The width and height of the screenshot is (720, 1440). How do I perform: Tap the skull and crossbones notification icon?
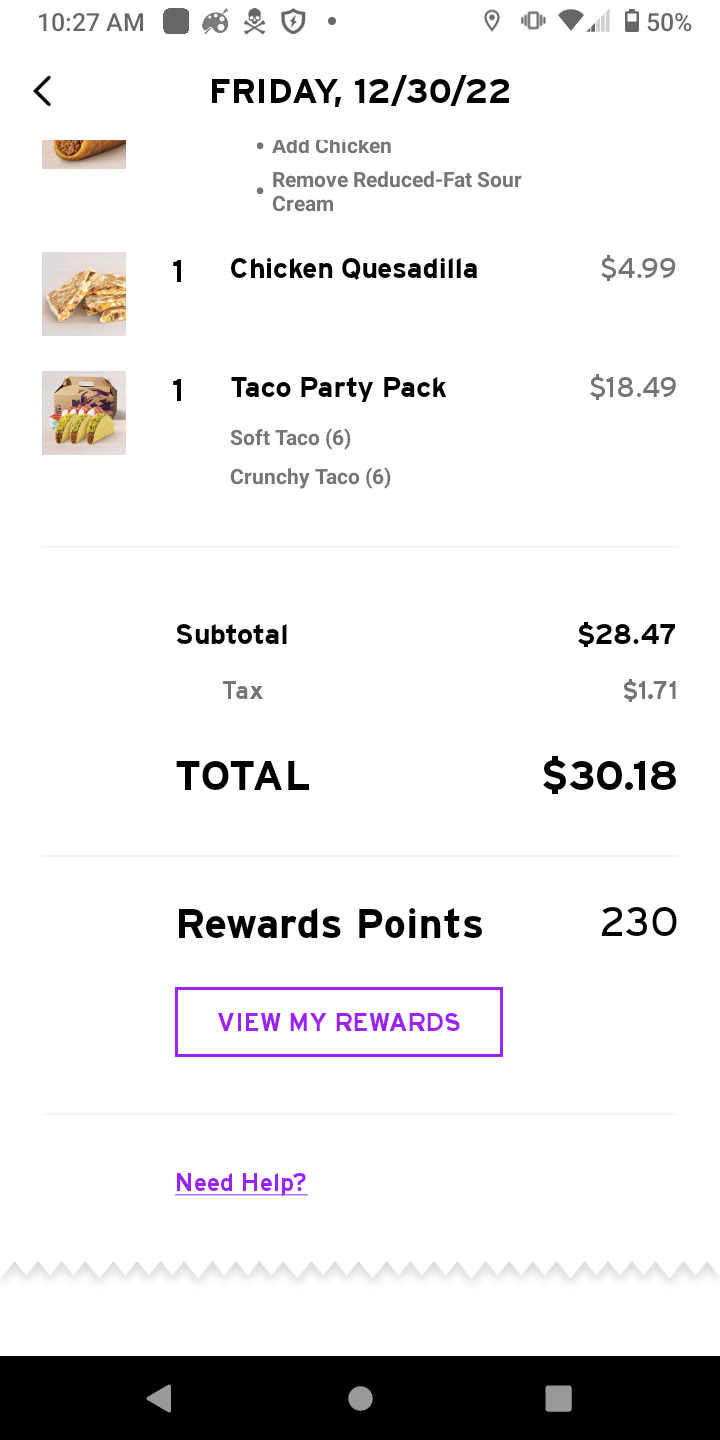pos(255,22)
